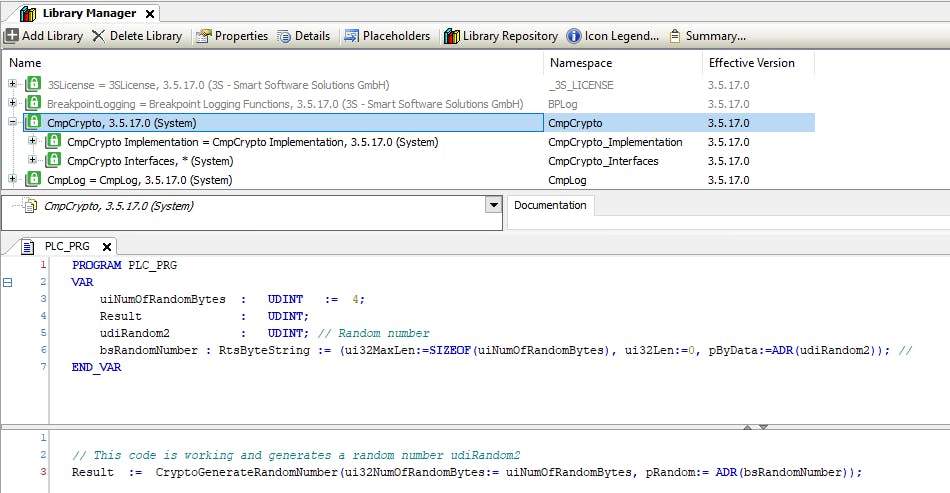Viewport: 950px width, 493px height.
Task: Select the PLC_PRG editor tab
Action: (66, 246)
